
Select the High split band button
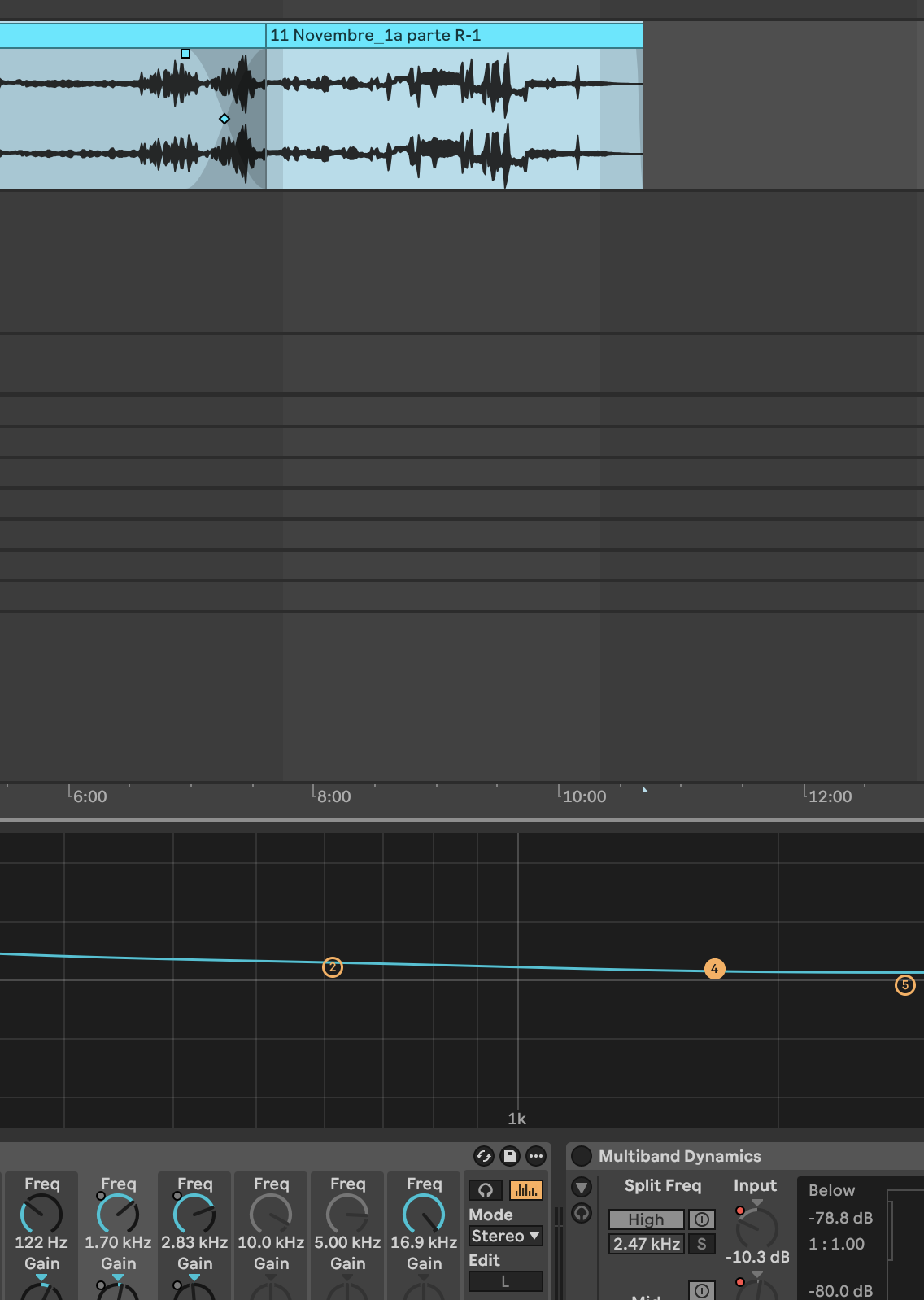tap(646, 1219)
